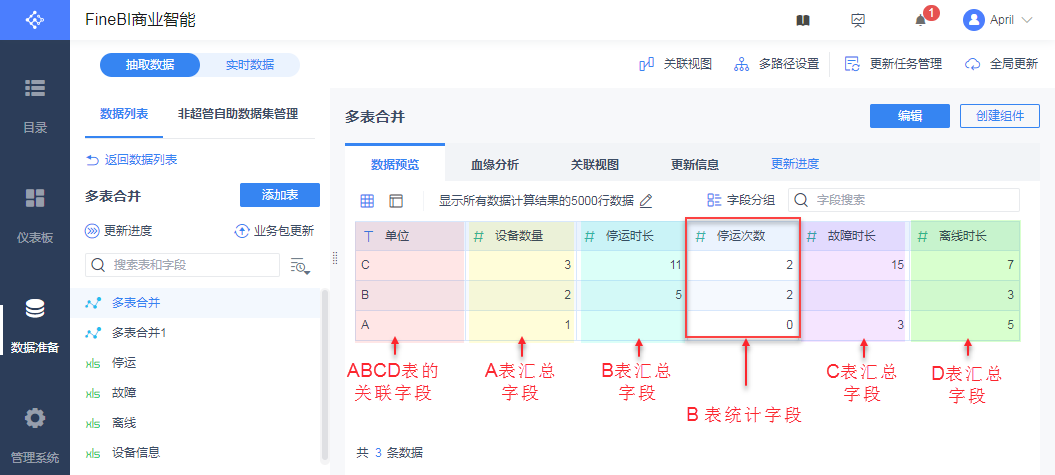Screen dimensions: 1055x475
Task: Open the table filter options dropdown
Action: (299, 265)
